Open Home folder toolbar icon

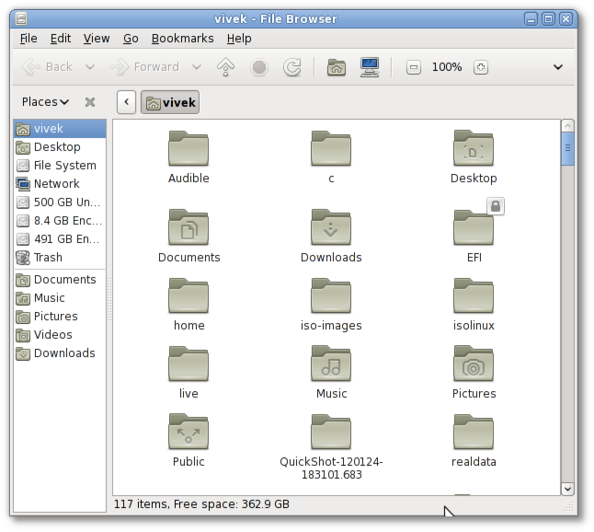(336, 67)
